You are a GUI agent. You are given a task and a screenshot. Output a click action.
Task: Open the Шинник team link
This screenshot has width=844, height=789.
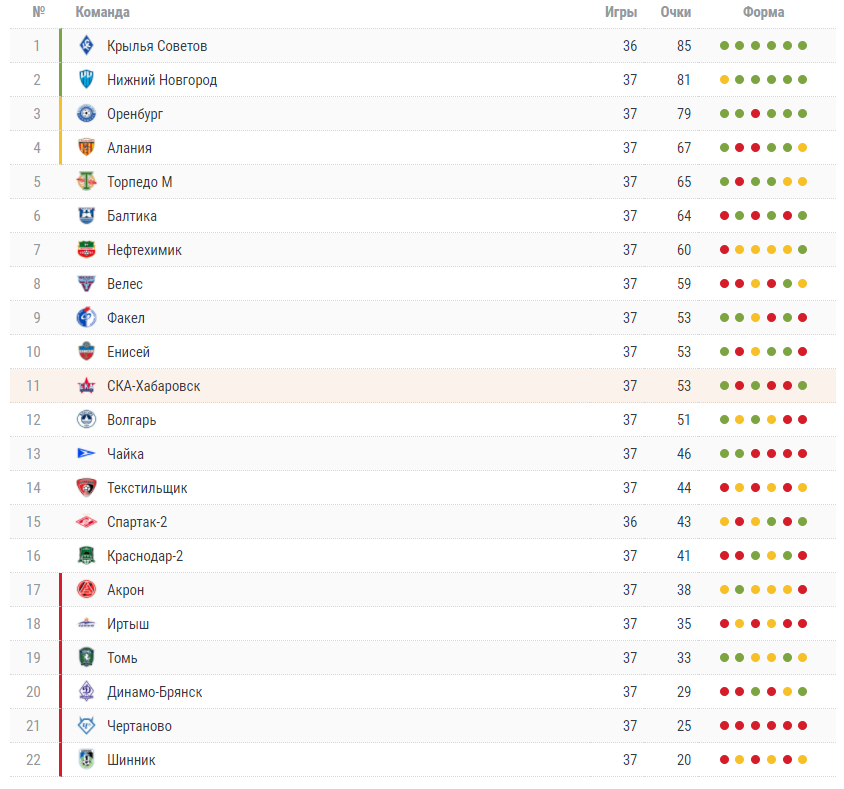click(x=131, y=760)
